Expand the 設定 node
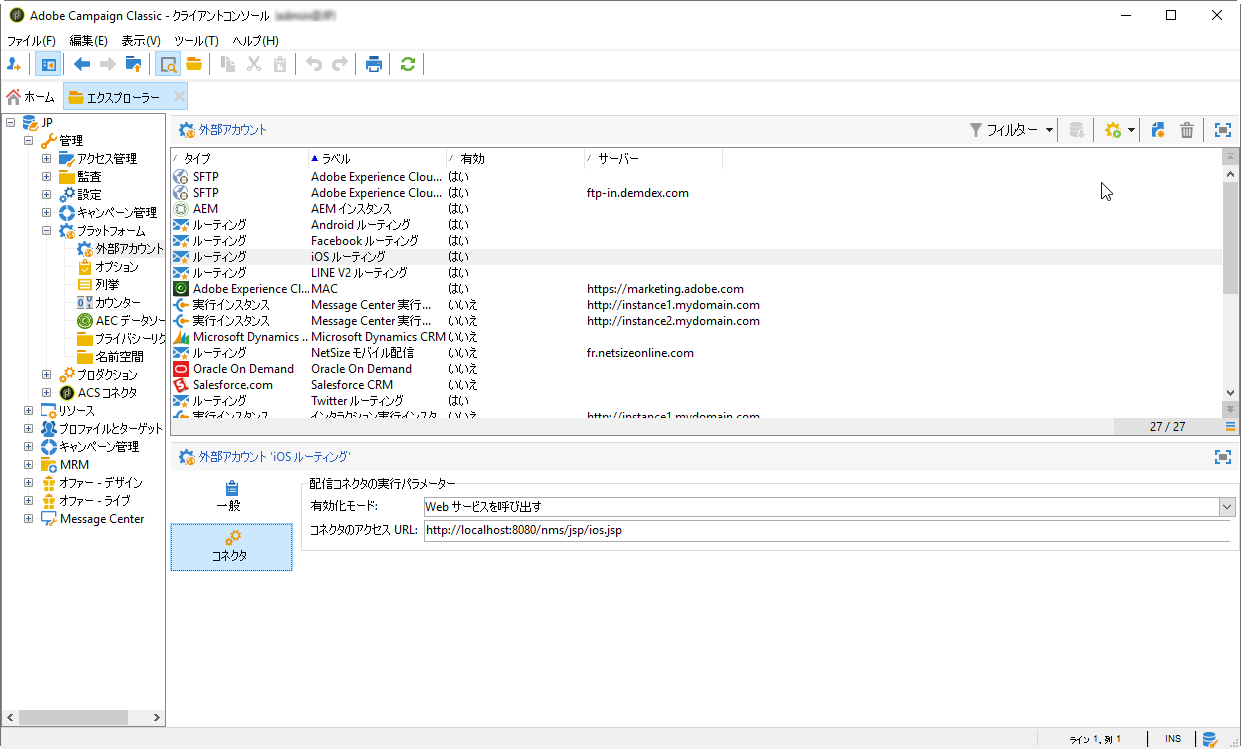Viewport: 1241px width, 749px height. (46, 195)
